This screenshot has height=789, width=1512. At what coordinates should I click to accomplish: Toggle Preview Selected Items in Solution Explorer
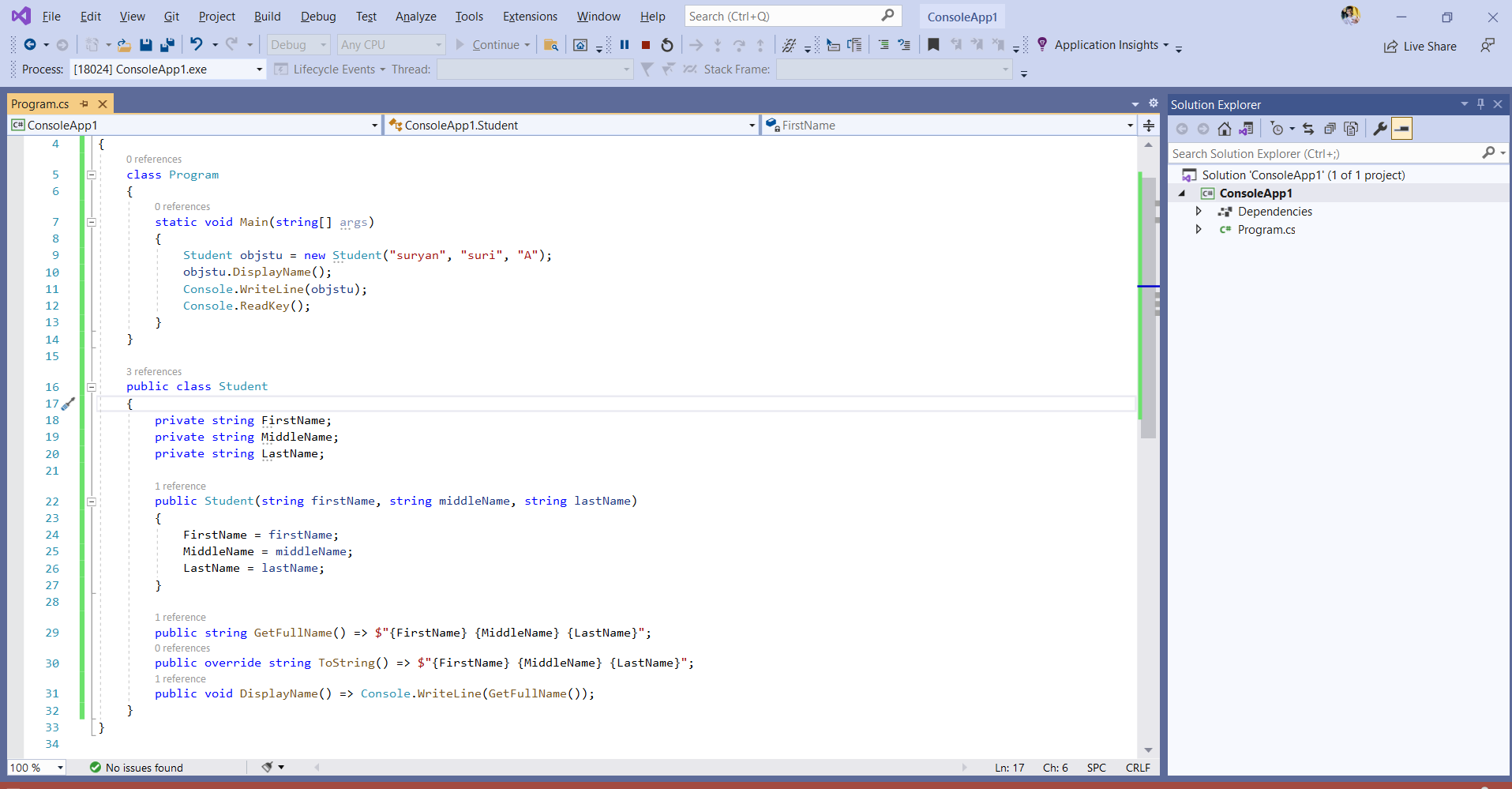(1401, 128)
